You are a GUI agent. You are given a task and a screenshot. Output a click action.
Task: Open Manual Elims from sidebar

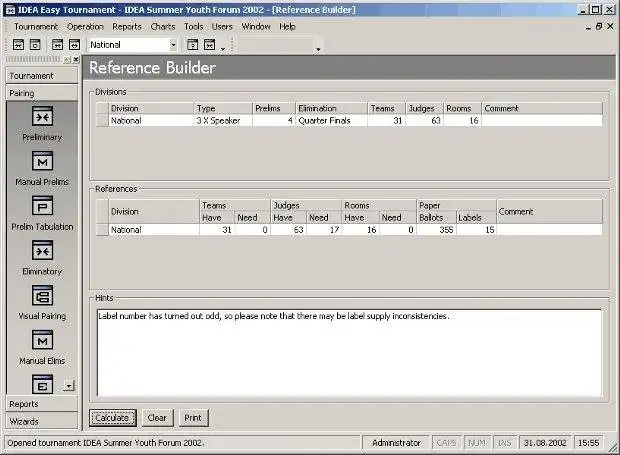pos(42,340)
